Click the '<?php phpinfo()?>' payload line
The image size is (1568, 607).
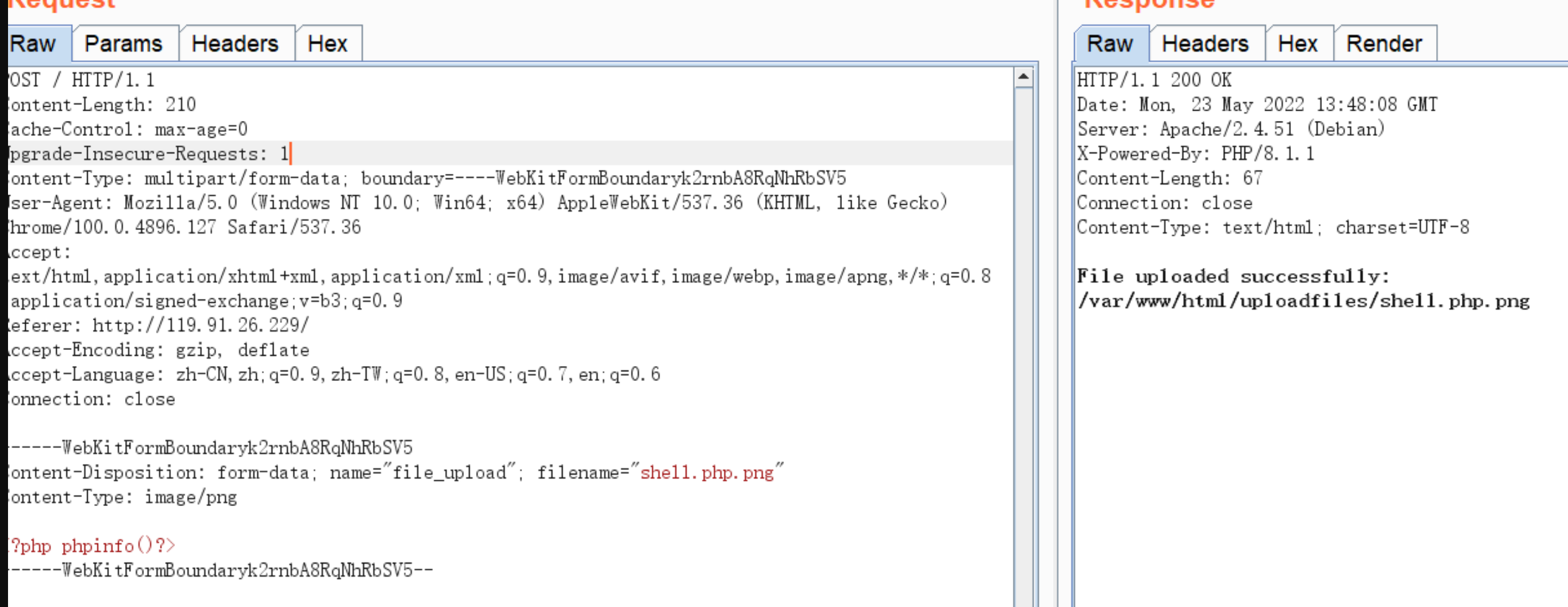click(92, 546)
